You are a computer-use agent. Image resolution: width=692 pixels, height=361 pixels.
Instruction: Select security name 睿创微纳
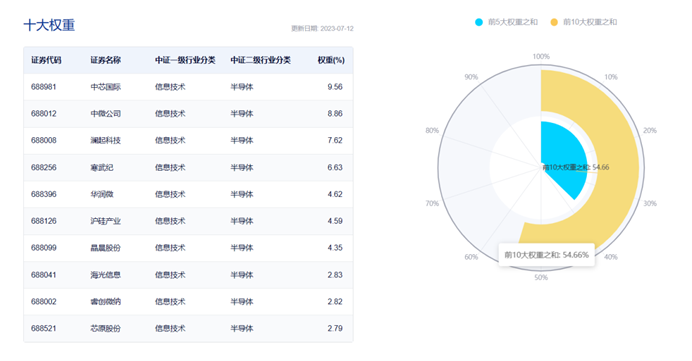click(105, 302)
